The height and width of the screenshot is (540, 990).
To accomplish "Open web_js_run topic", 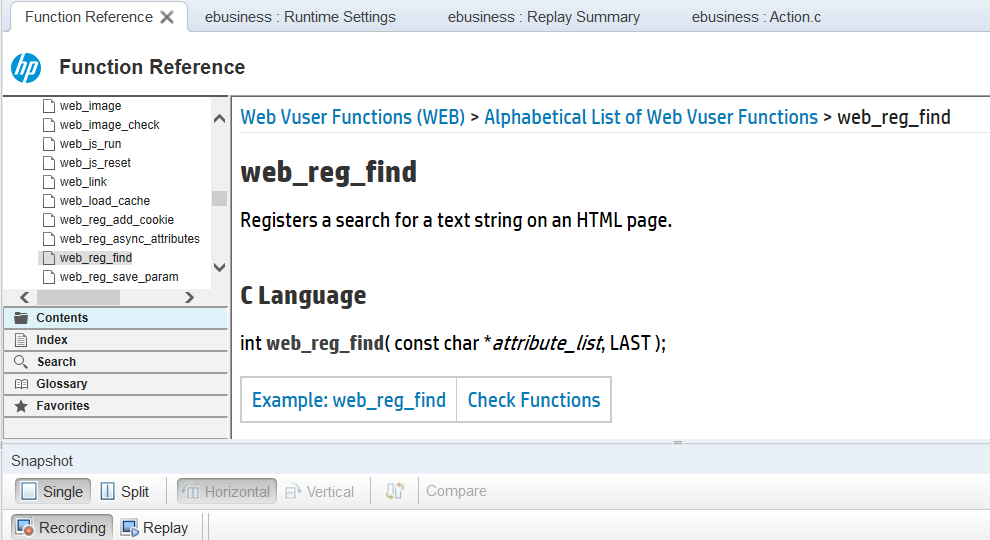I will point(90,144).
